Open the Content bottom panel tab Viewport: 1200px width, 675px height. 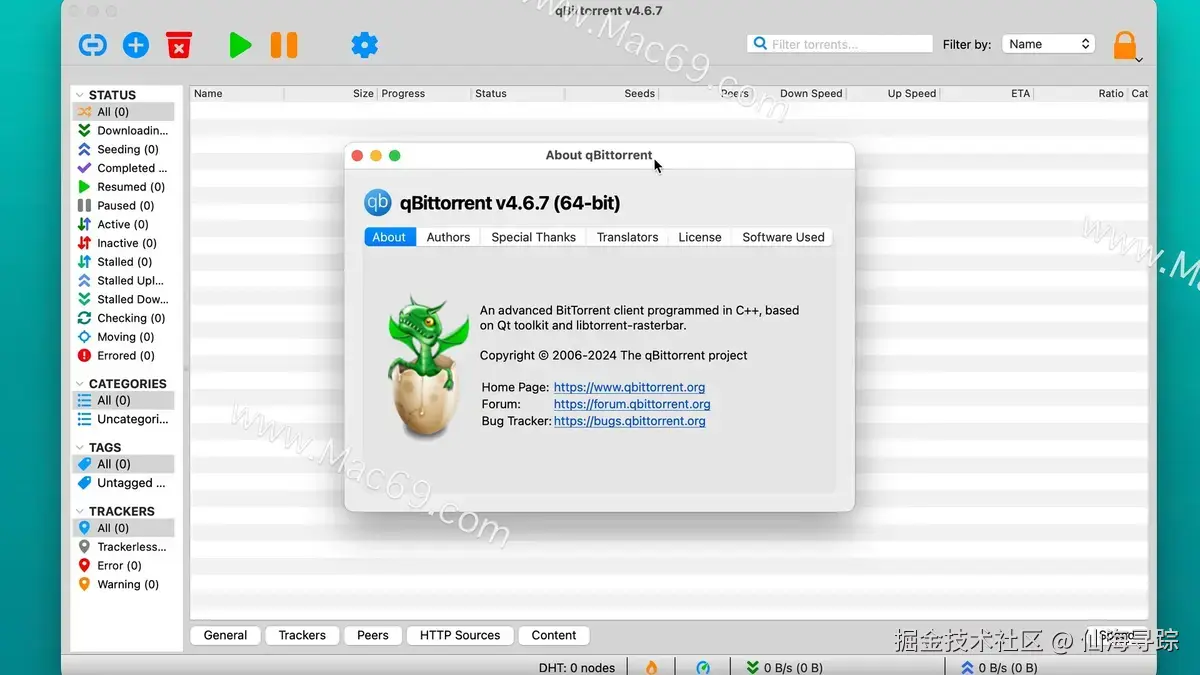tap(554, 635)
